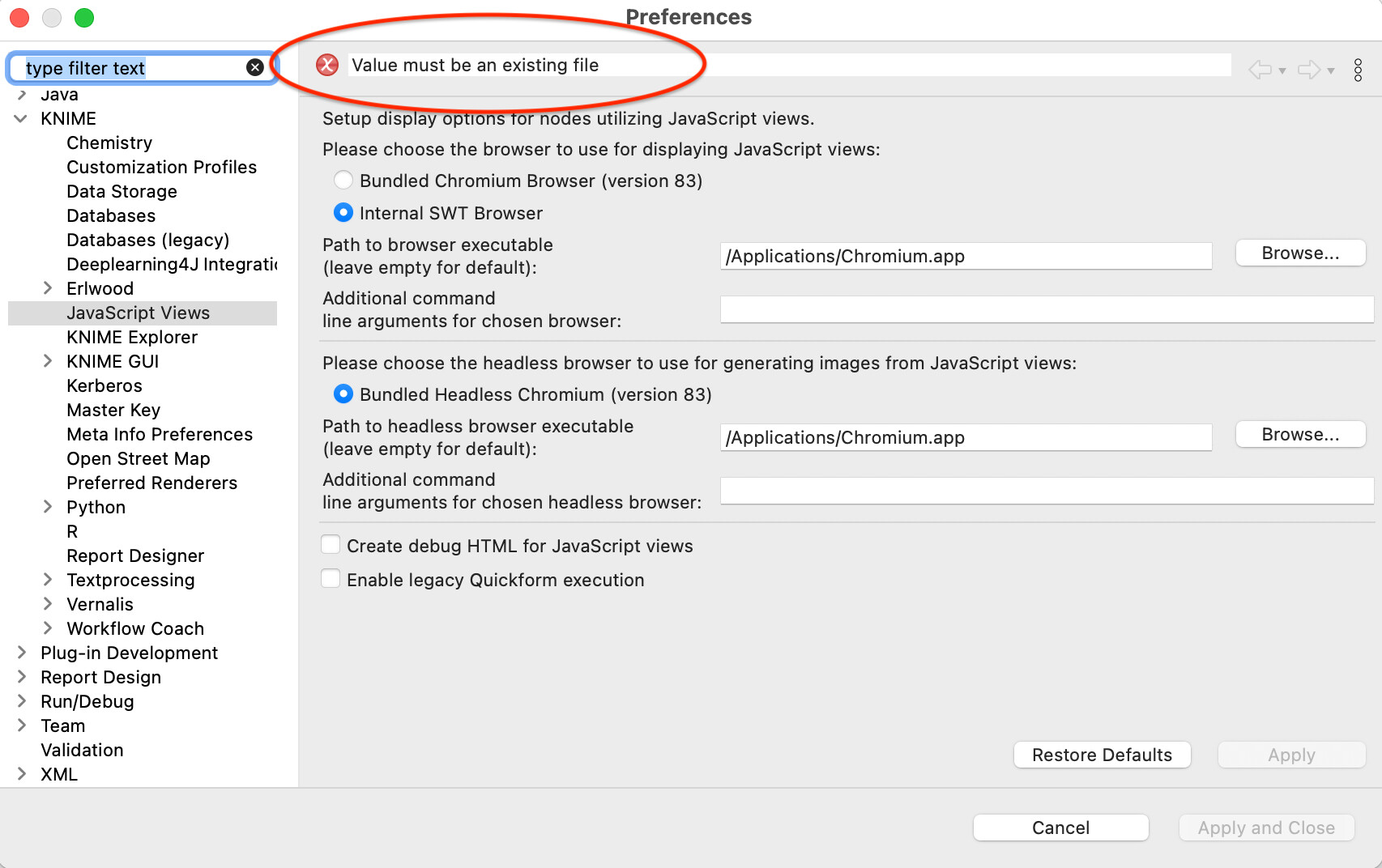Open Deeplearning4J Integration preferences

[172, 264]
